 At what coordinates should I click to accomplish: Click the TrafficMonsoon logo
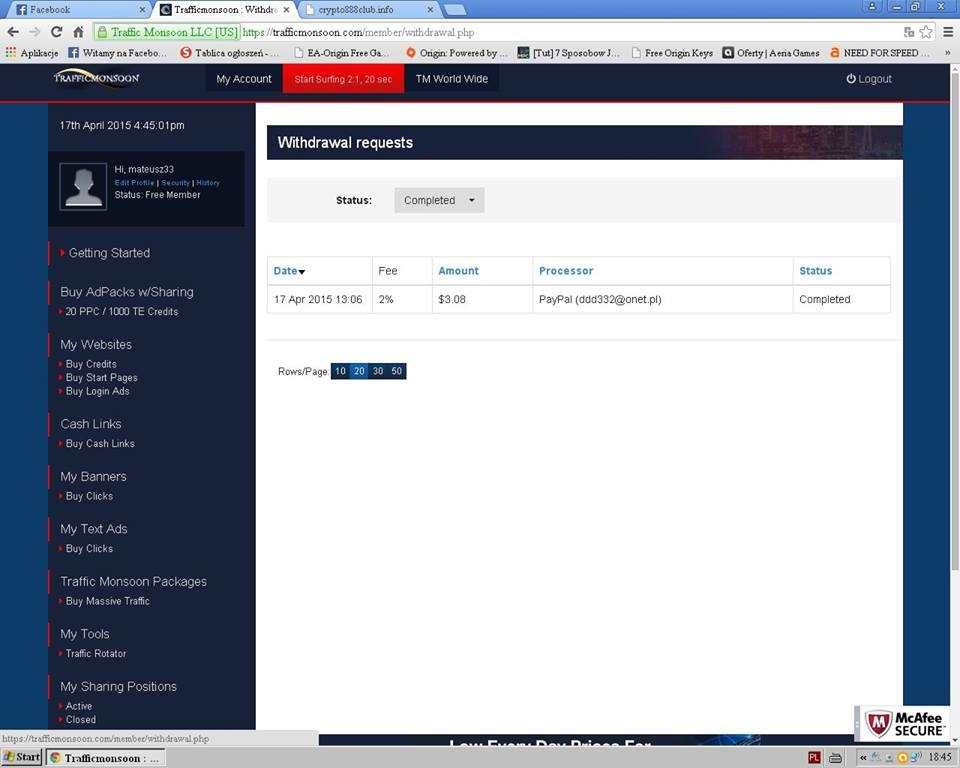click(x=97, y=78)
